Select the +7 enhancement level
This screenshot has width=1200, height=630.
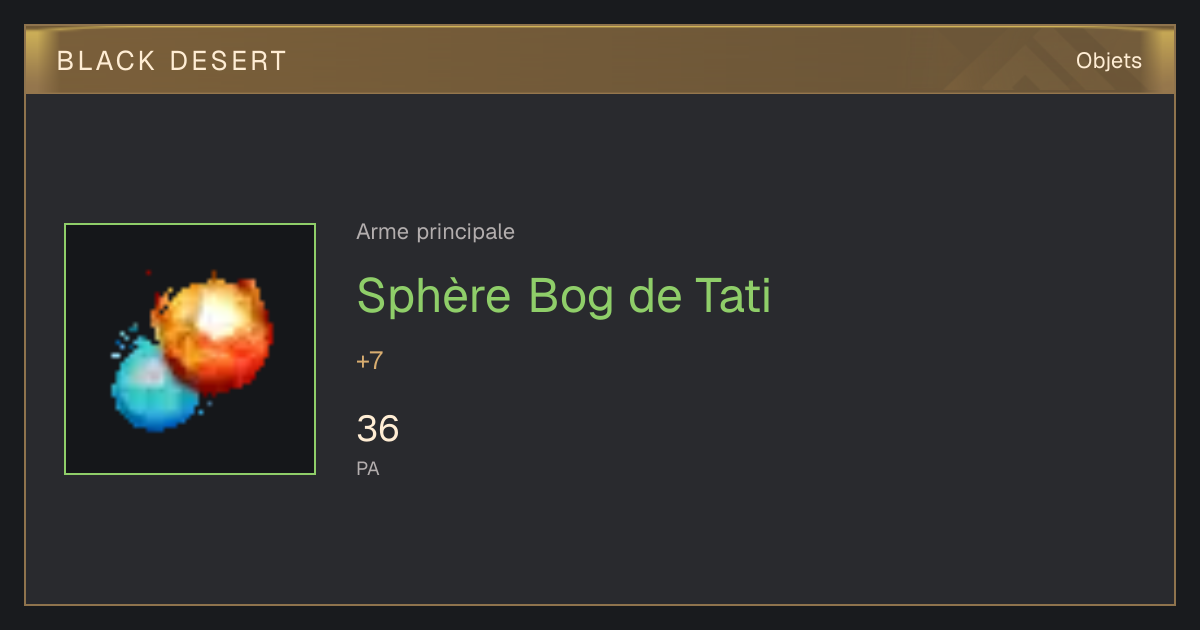click(x=369, y=361)
